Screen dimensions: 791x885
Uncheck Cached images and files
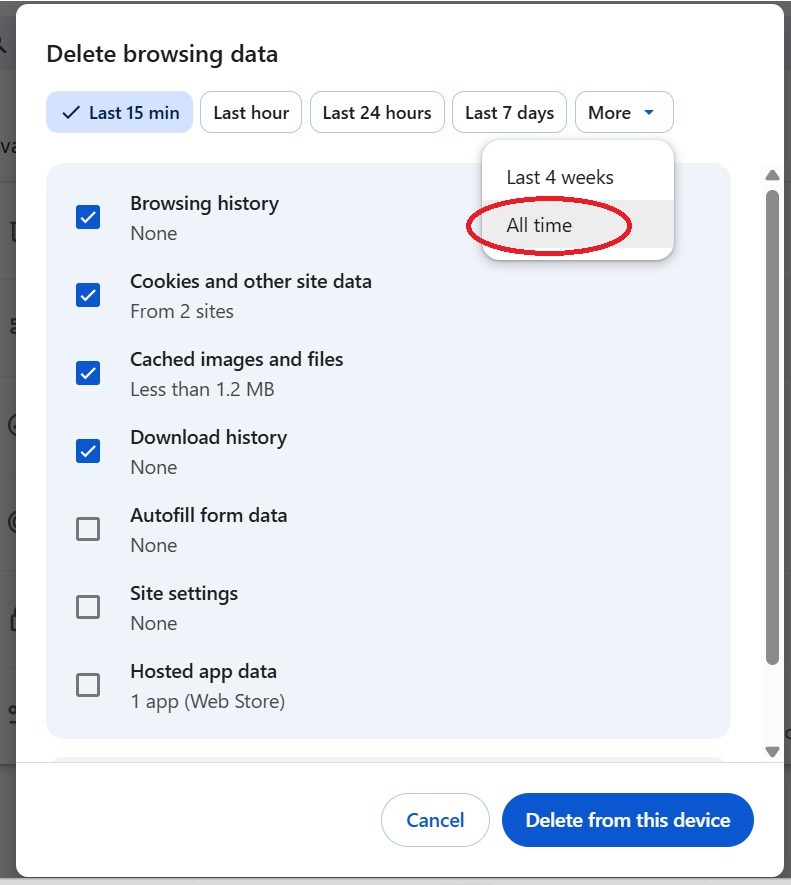(x=89, y=372)
